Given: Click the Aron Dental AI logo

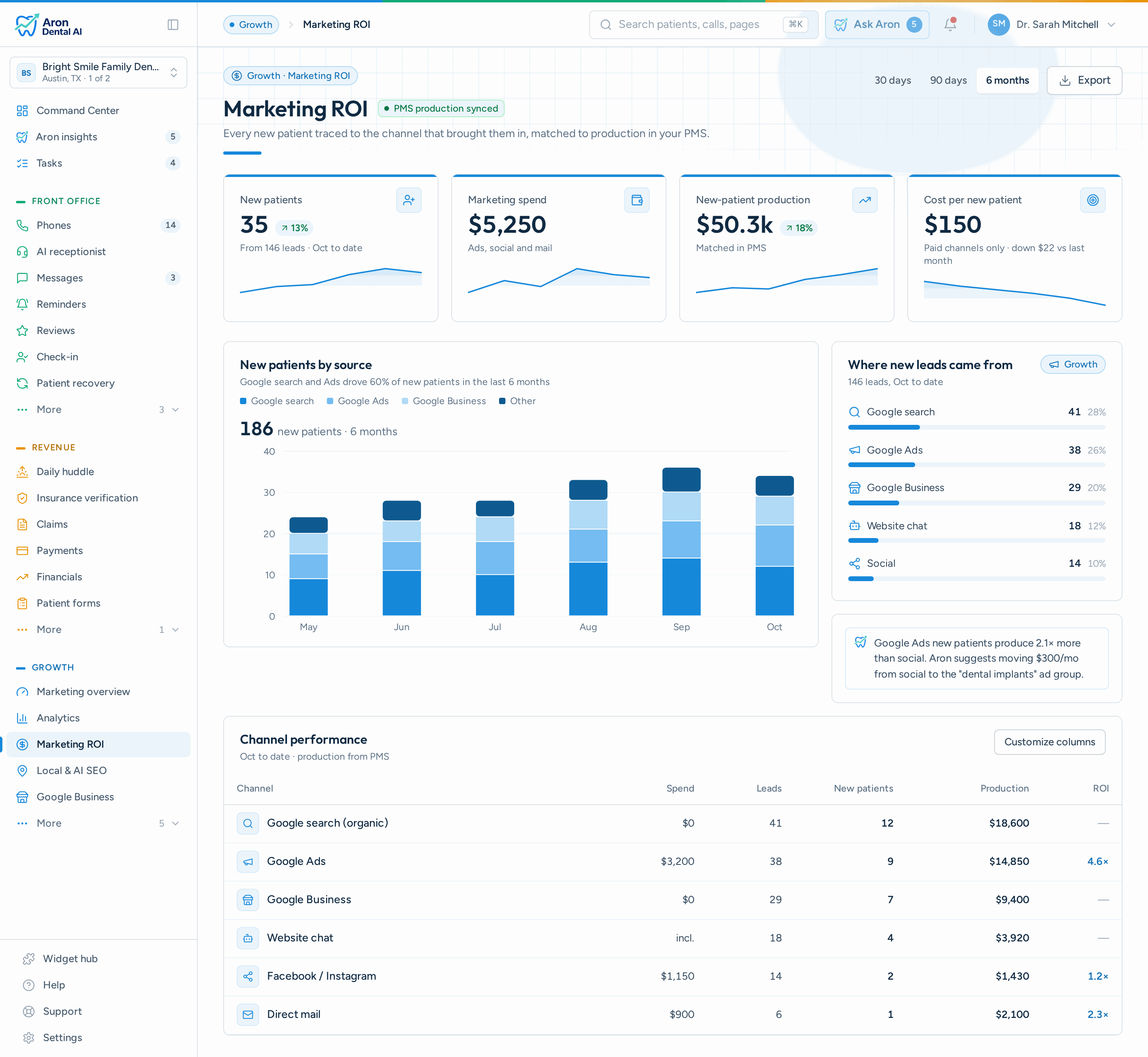Looking at the screenshot, I should tap(49, 25).
